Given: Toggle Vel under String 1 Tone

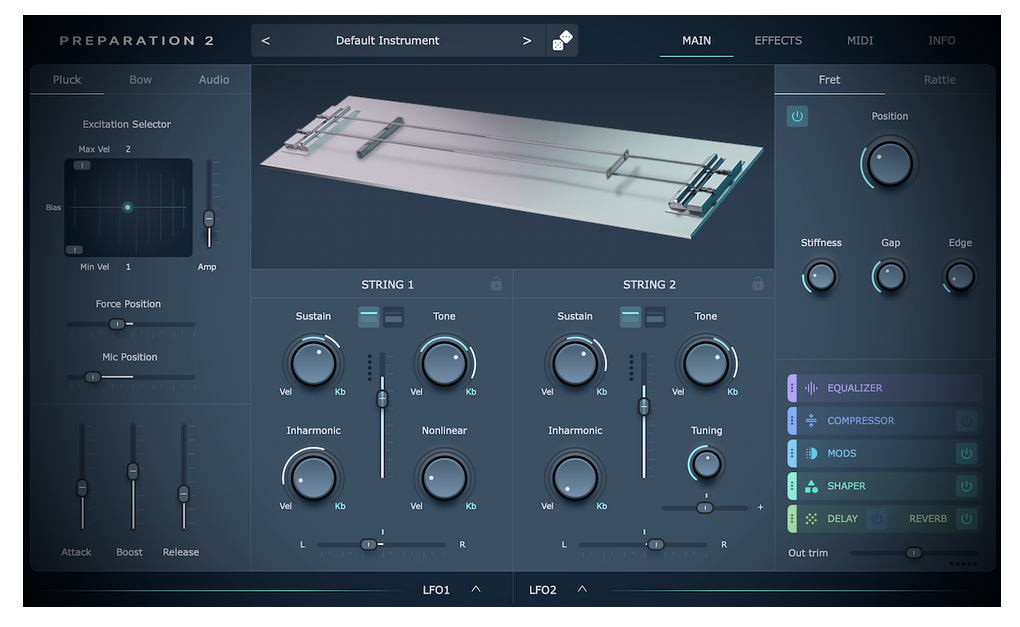Looking at the screenshot, I should tap(416, 392).
